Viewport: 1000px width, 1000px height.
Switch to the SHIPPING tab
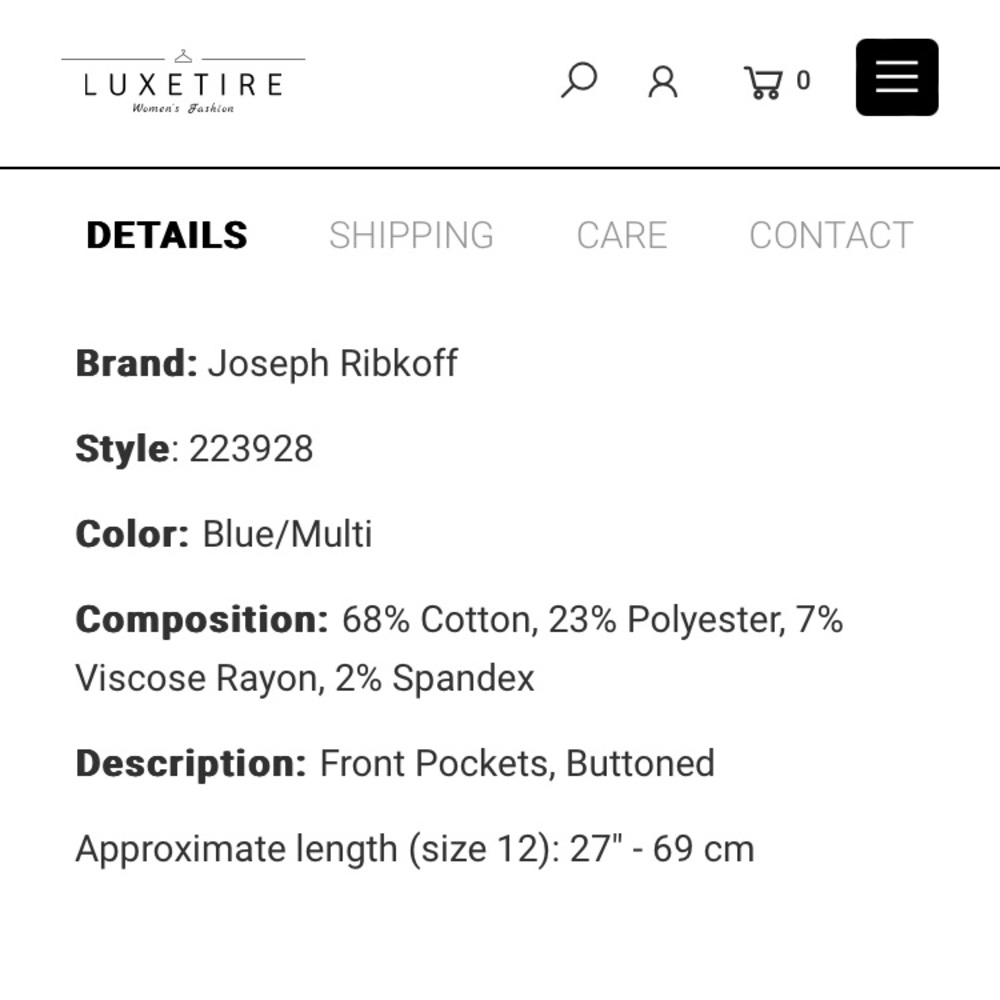point(411,235)
